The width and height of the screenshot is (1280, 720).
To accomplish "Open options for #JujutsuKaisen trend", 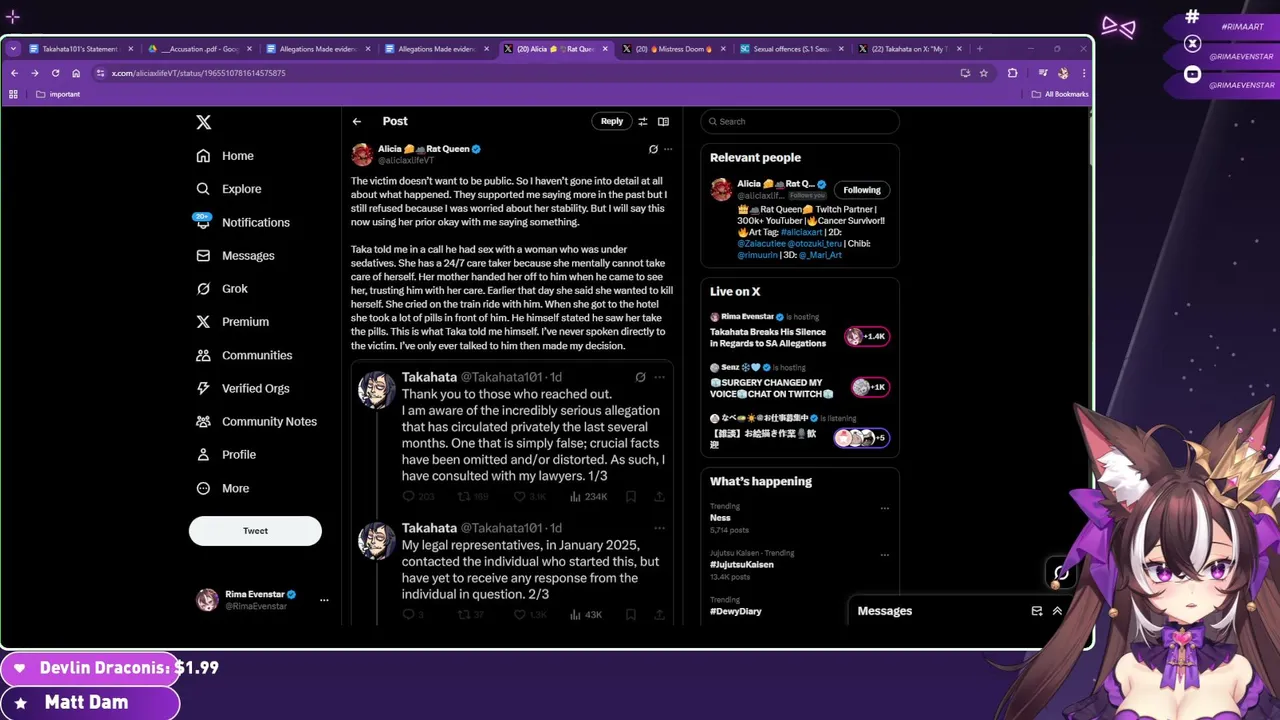I will coord(884,555).
